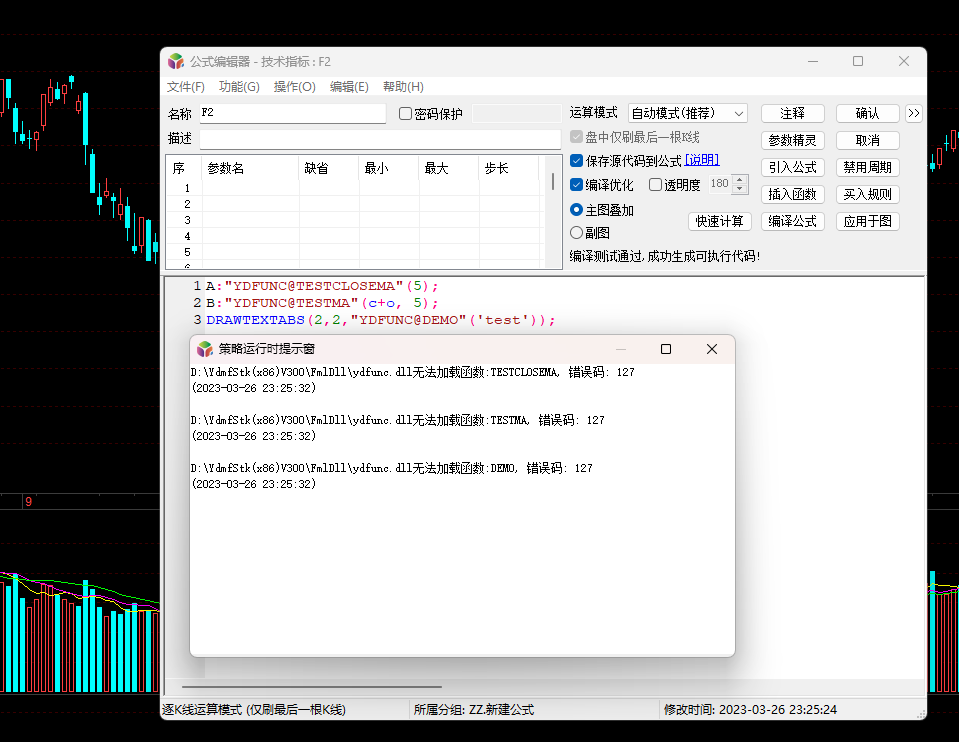
Task: Click status bar 所属分组 ZZ.新建公式 entry
Action: (473, 710)
